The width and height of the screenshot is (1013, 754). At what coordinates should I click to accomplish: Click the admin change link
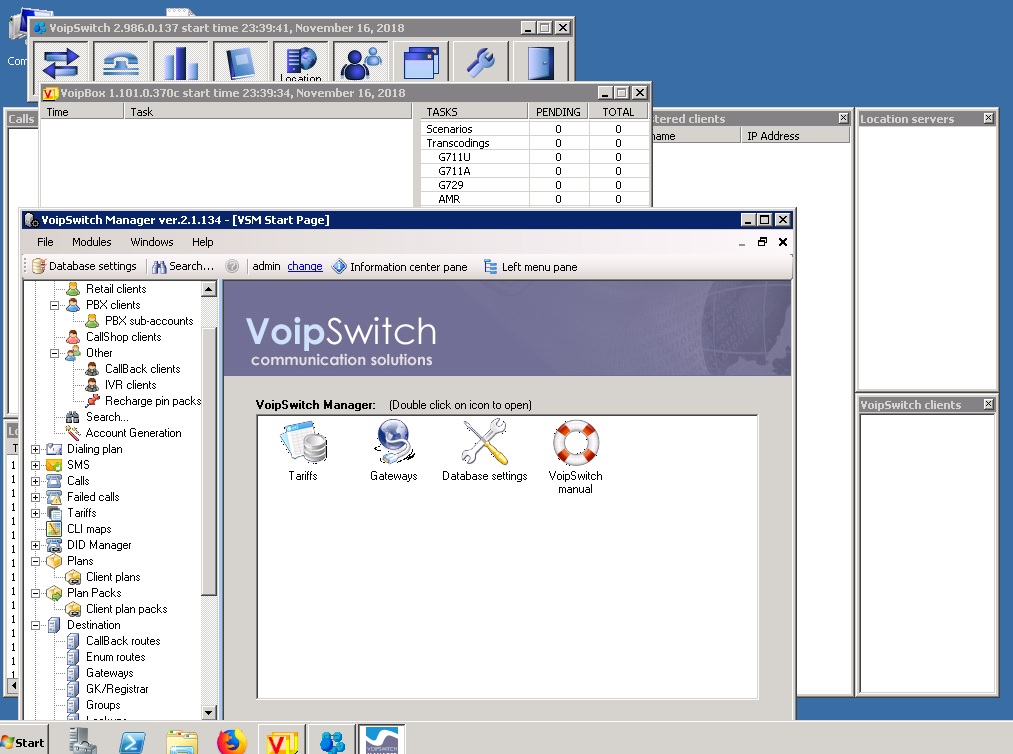point(305,266)
